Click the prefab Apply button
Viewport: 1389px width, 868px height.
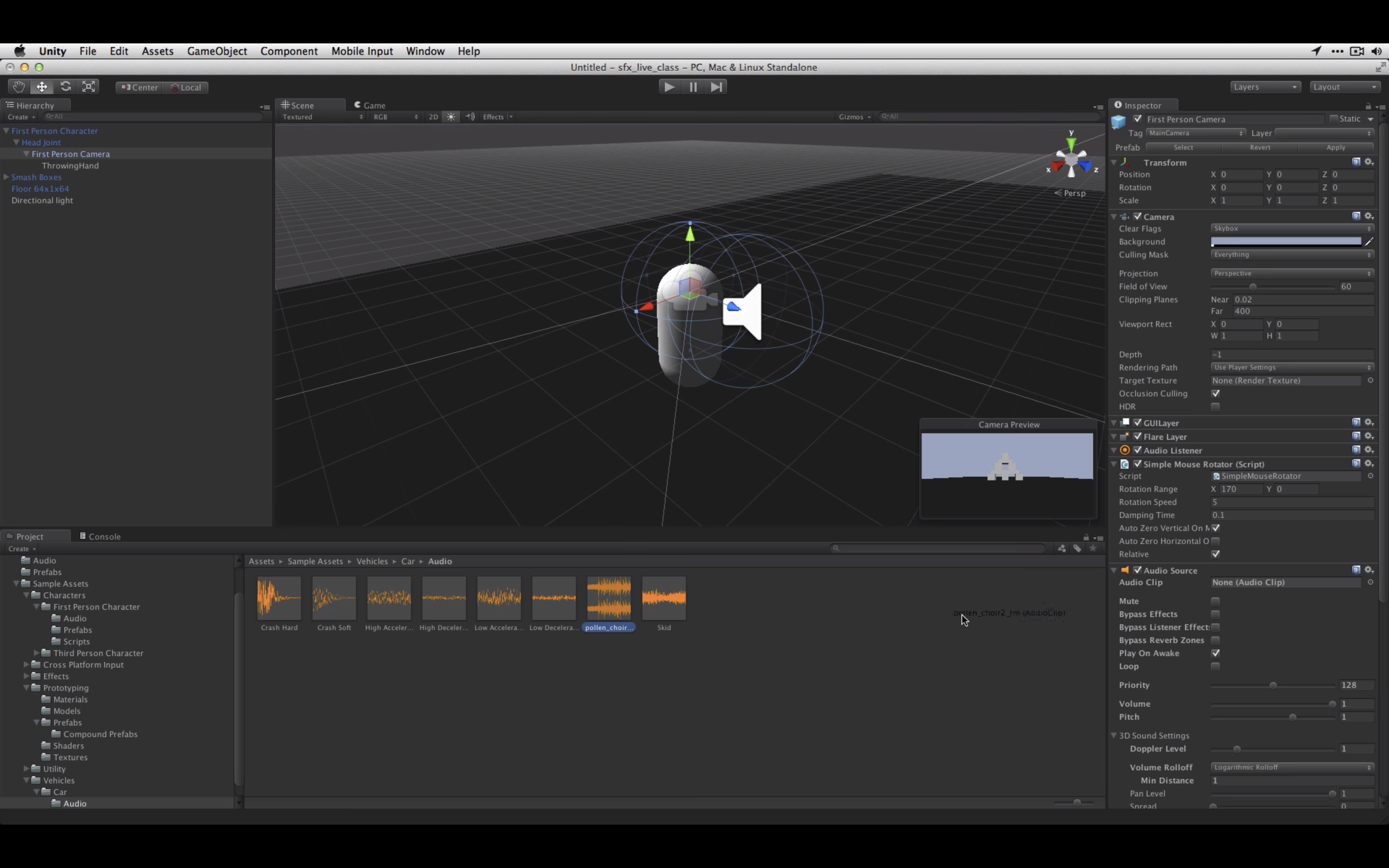pos(1337,147)
